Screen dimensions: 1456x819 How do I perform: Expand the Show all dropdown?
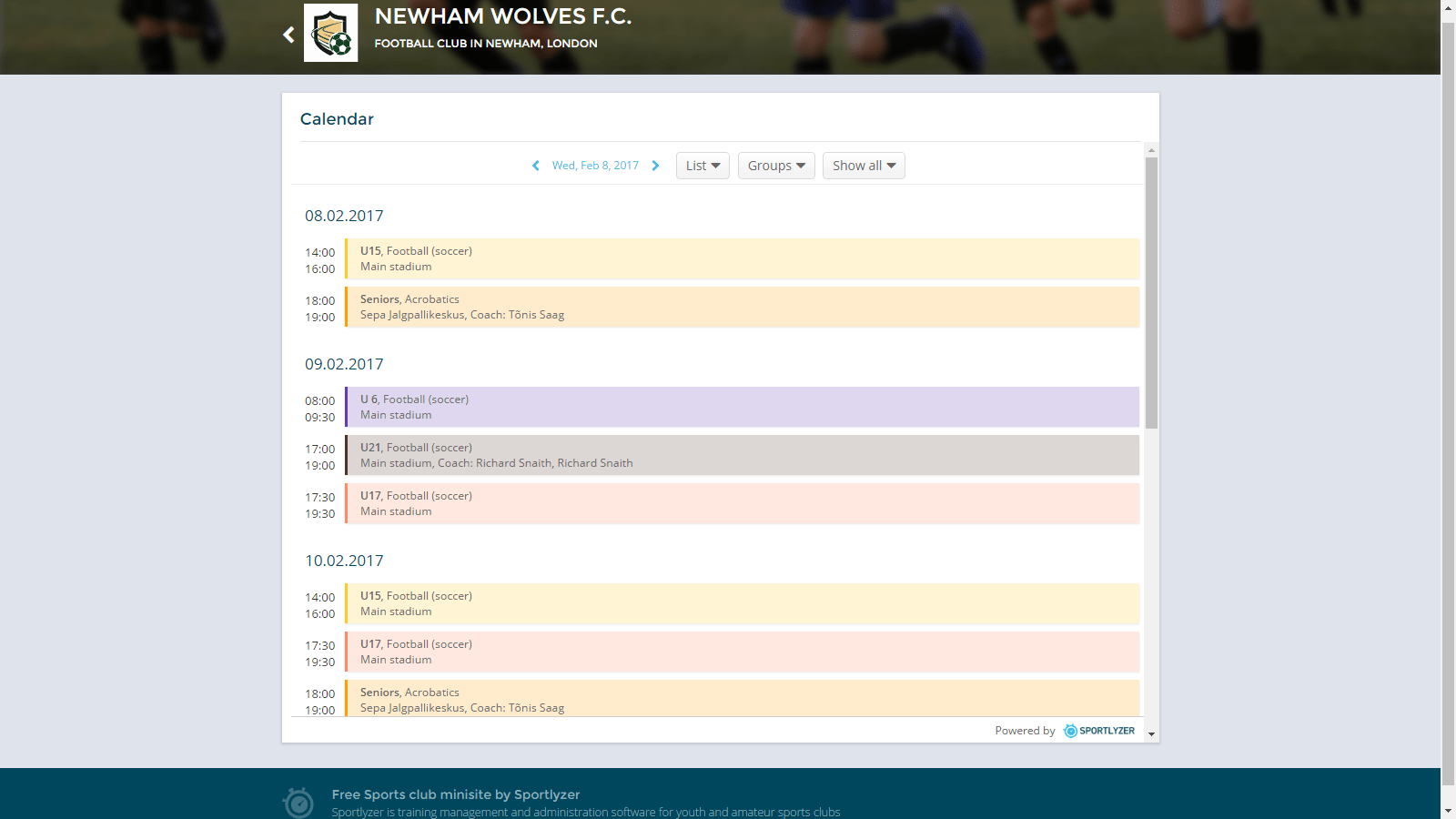click(864, 166)
